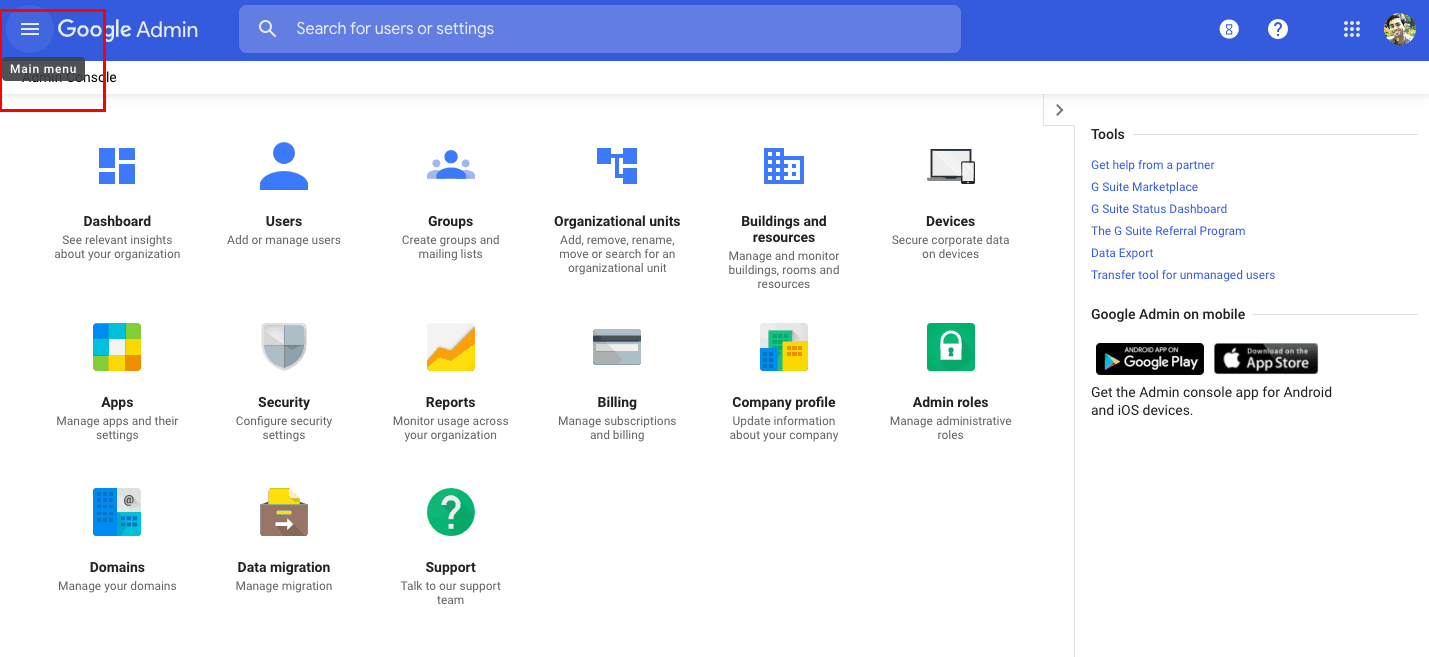
Task: Open the Data Export link
Action: pos(1122,253)
